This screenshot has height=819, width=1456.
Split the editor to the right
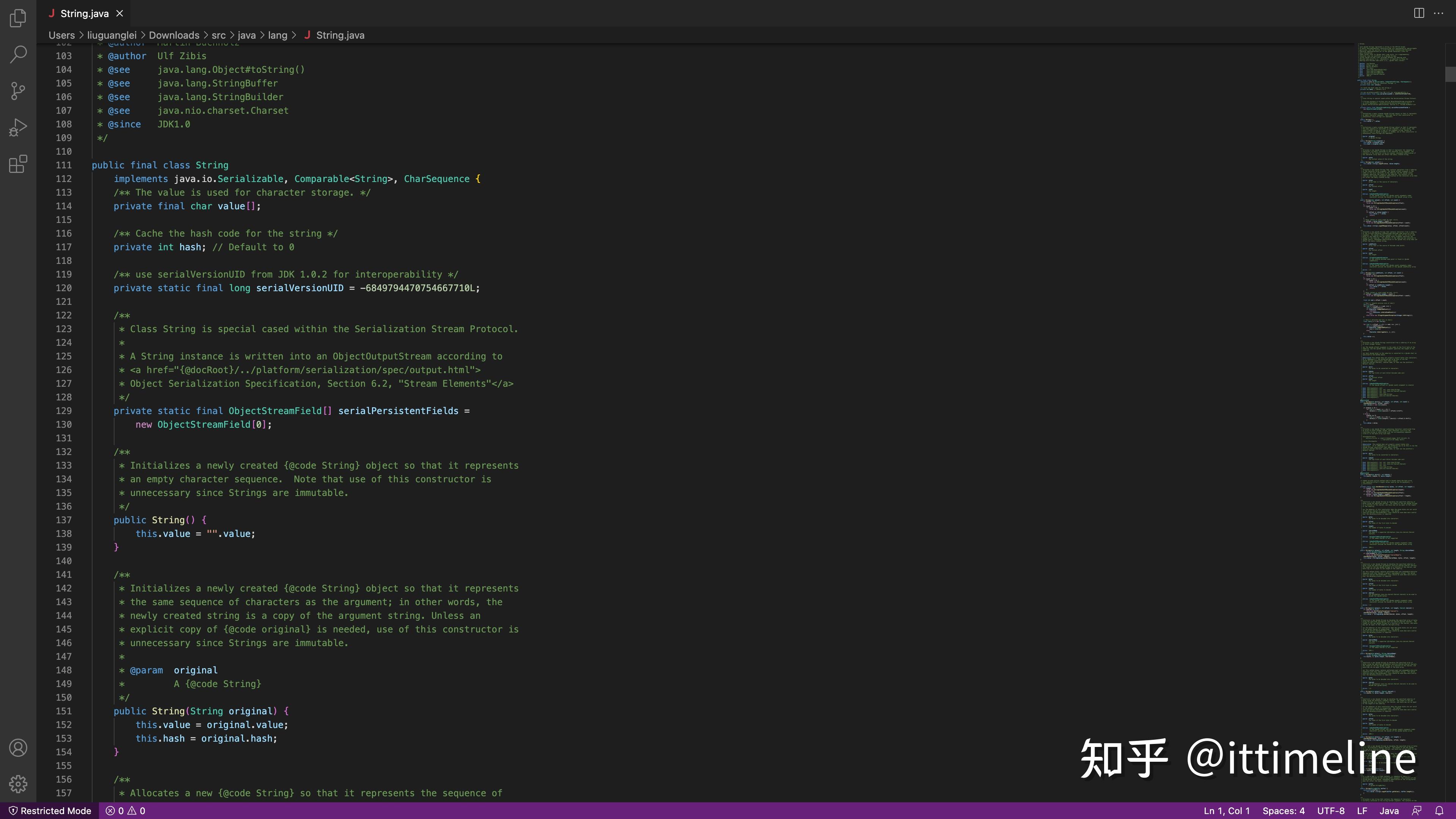pyautogui.click(x=1419, y=13)
